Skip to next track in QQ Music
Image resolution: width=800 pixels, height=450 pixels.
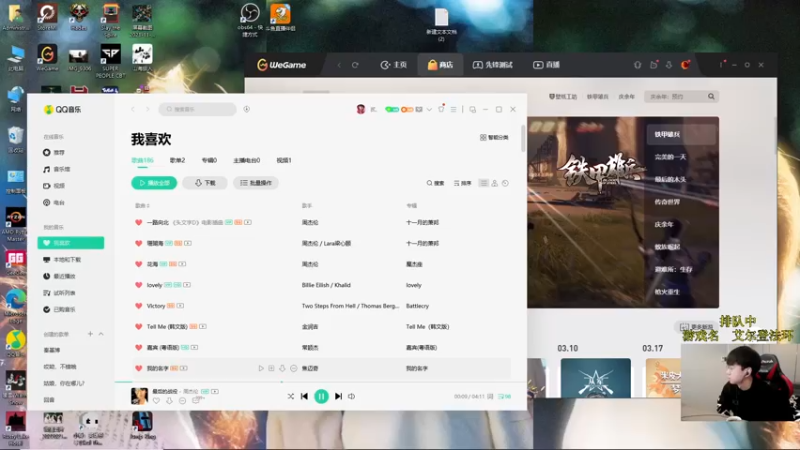click(x=338, y=396)
